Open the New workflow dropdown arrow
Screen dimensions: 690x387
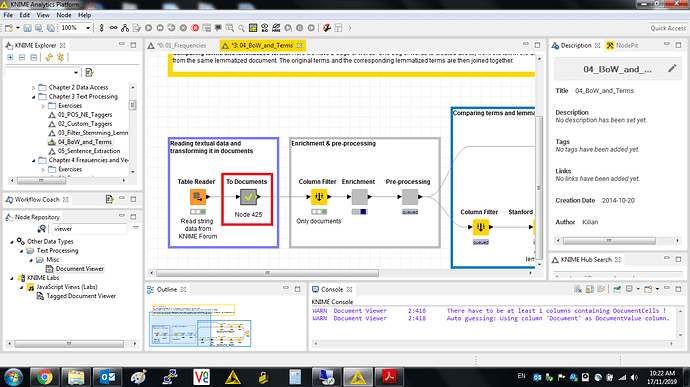point(18,28)
